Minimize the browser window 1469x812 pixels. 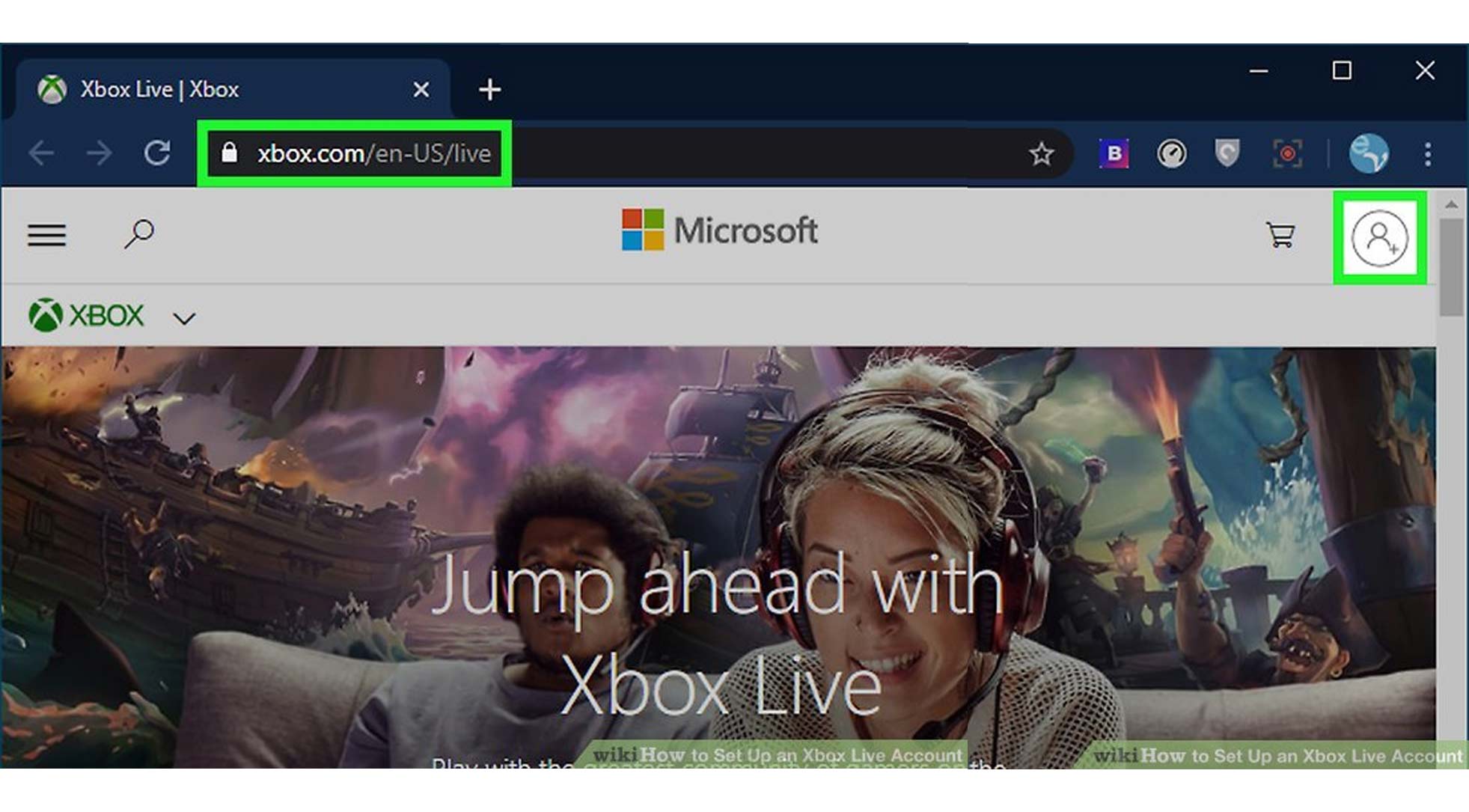pyautogui.click(x=1259, y=71)
